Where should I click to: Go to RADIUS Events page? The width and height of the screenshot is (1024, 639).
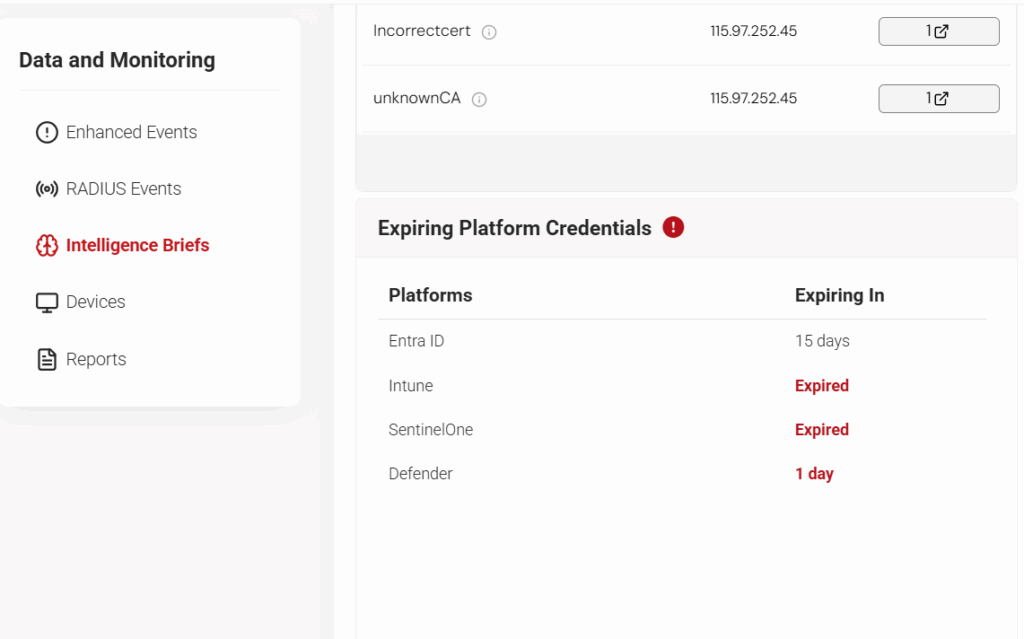[123, 189]
